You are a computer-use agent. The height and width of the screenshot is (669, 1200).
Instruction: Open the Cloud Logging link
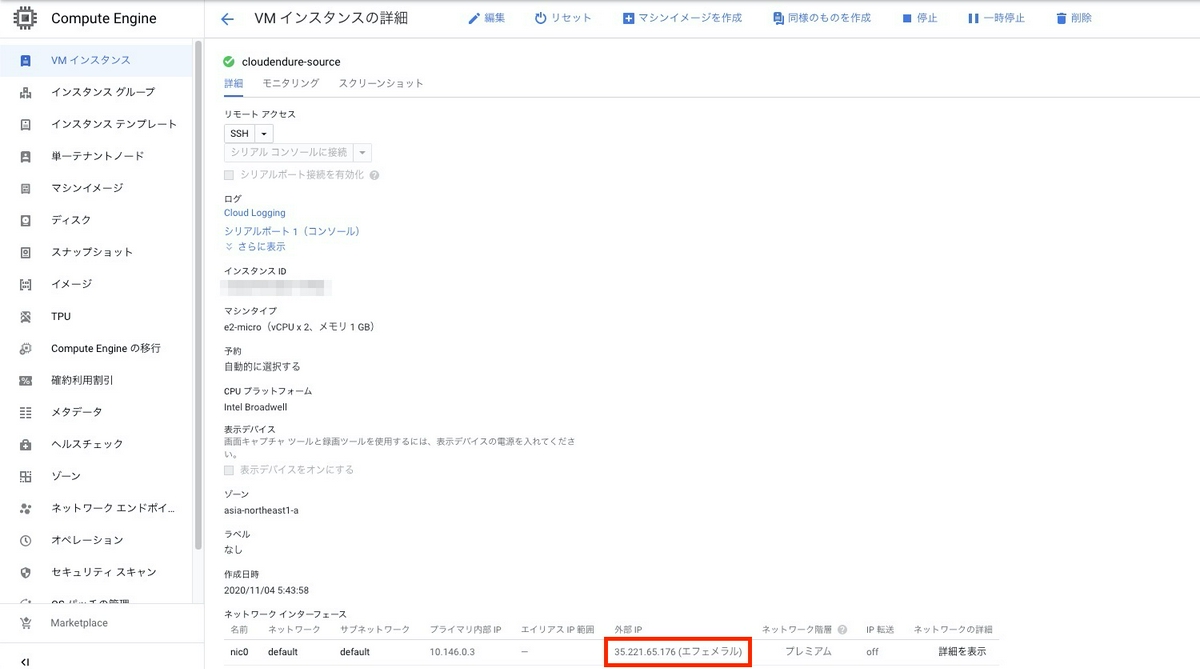(255, 213)
